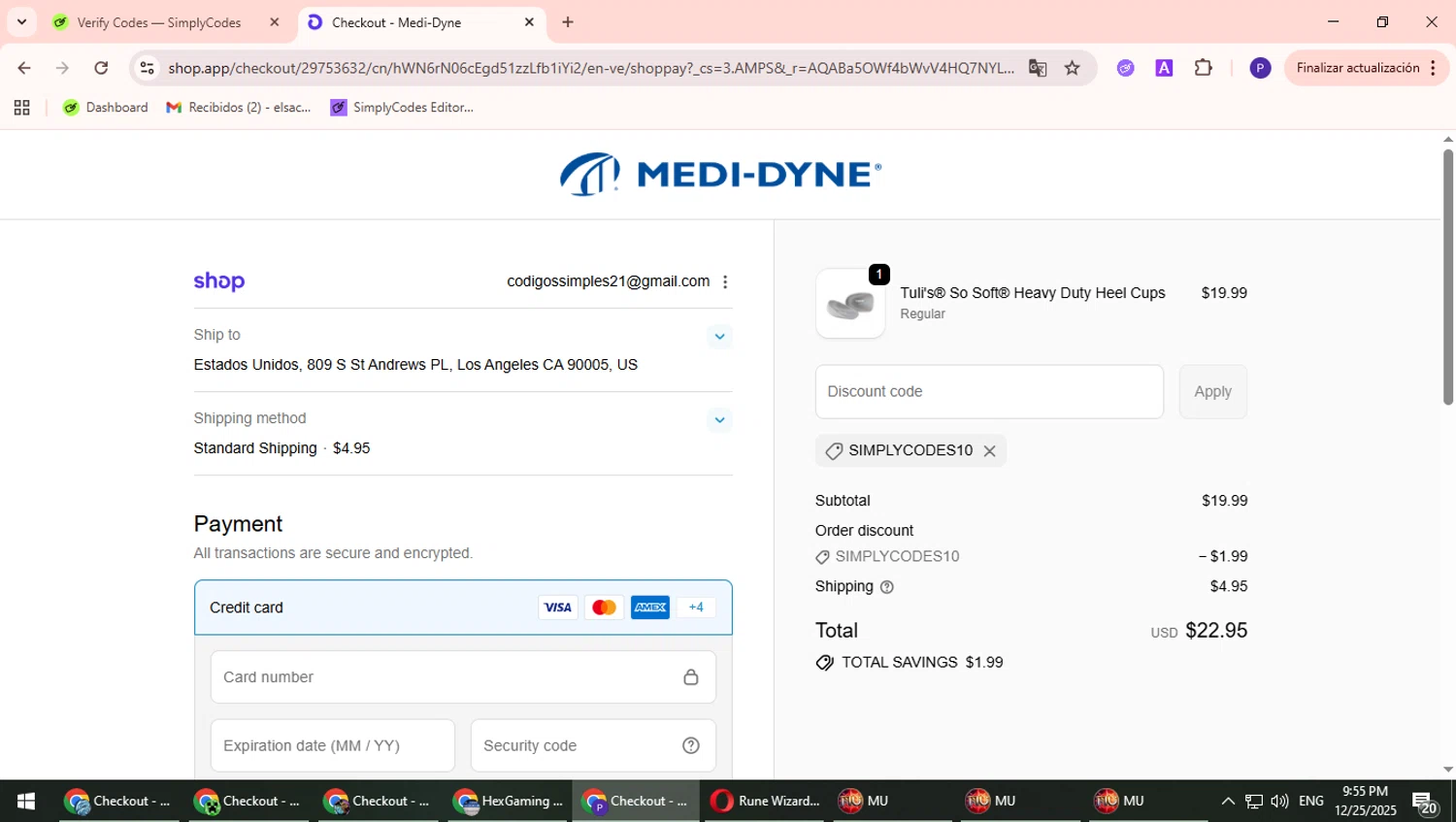Click the Medi-Dyne logo
Screen dimensions: 1456x822
pos(720,175)
